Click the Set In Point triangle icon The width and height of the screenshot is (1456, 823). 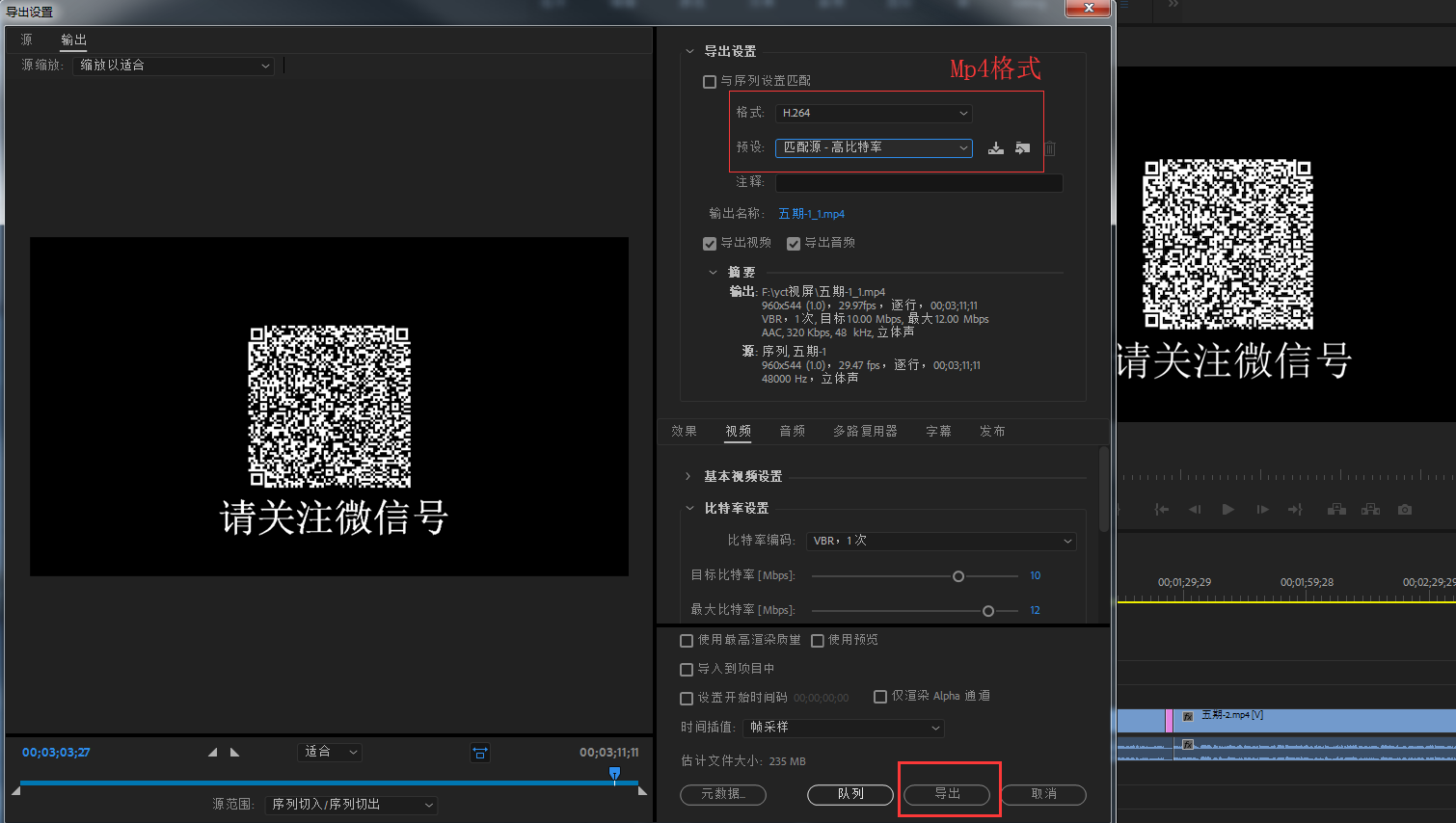212,752
